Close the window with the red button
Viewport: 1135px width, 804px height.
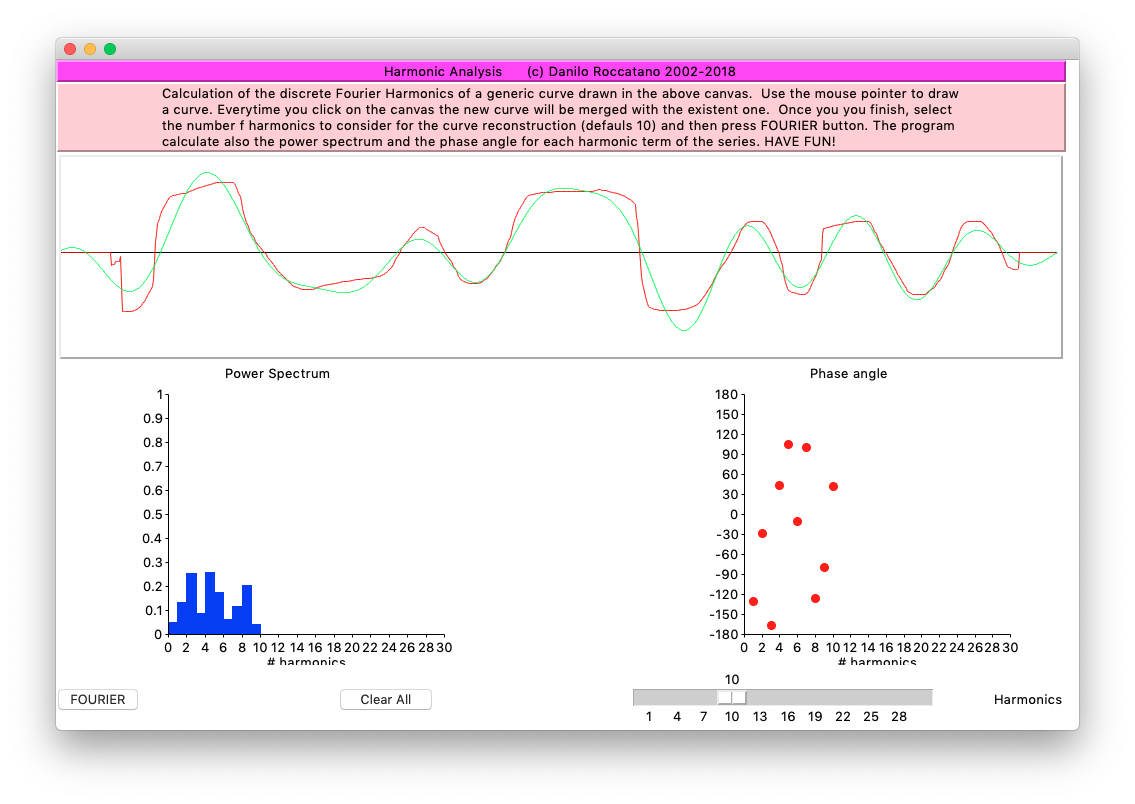click(x=70, y=49)
